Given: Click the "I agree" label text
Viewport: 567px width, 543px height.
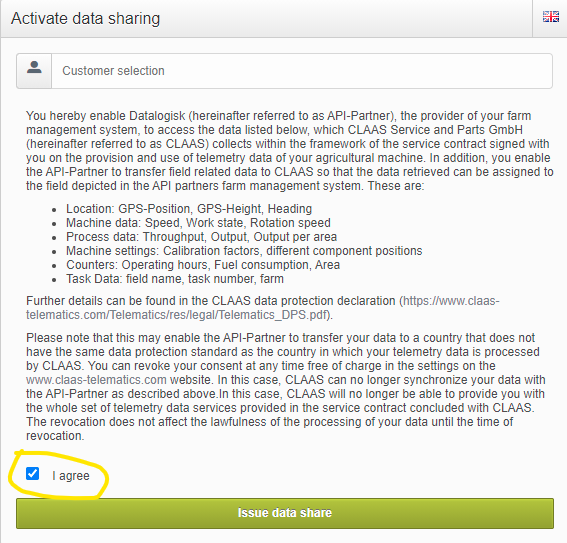Looking at the screenshot, I should tap(71, 476).
